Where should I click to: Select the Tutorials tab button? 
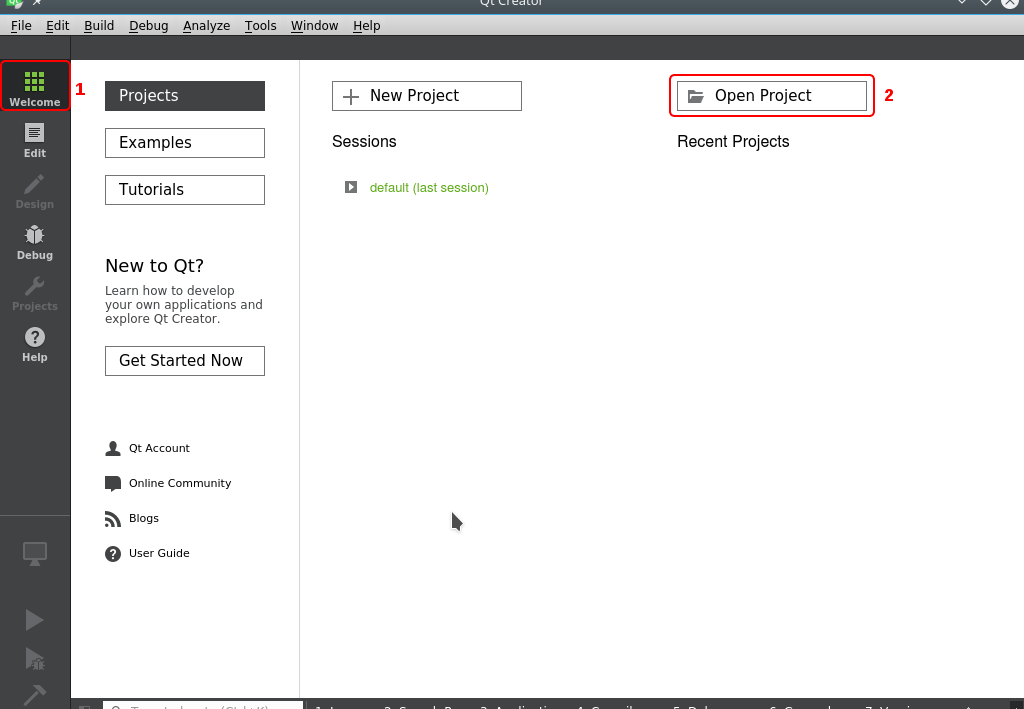click(185, 190)
